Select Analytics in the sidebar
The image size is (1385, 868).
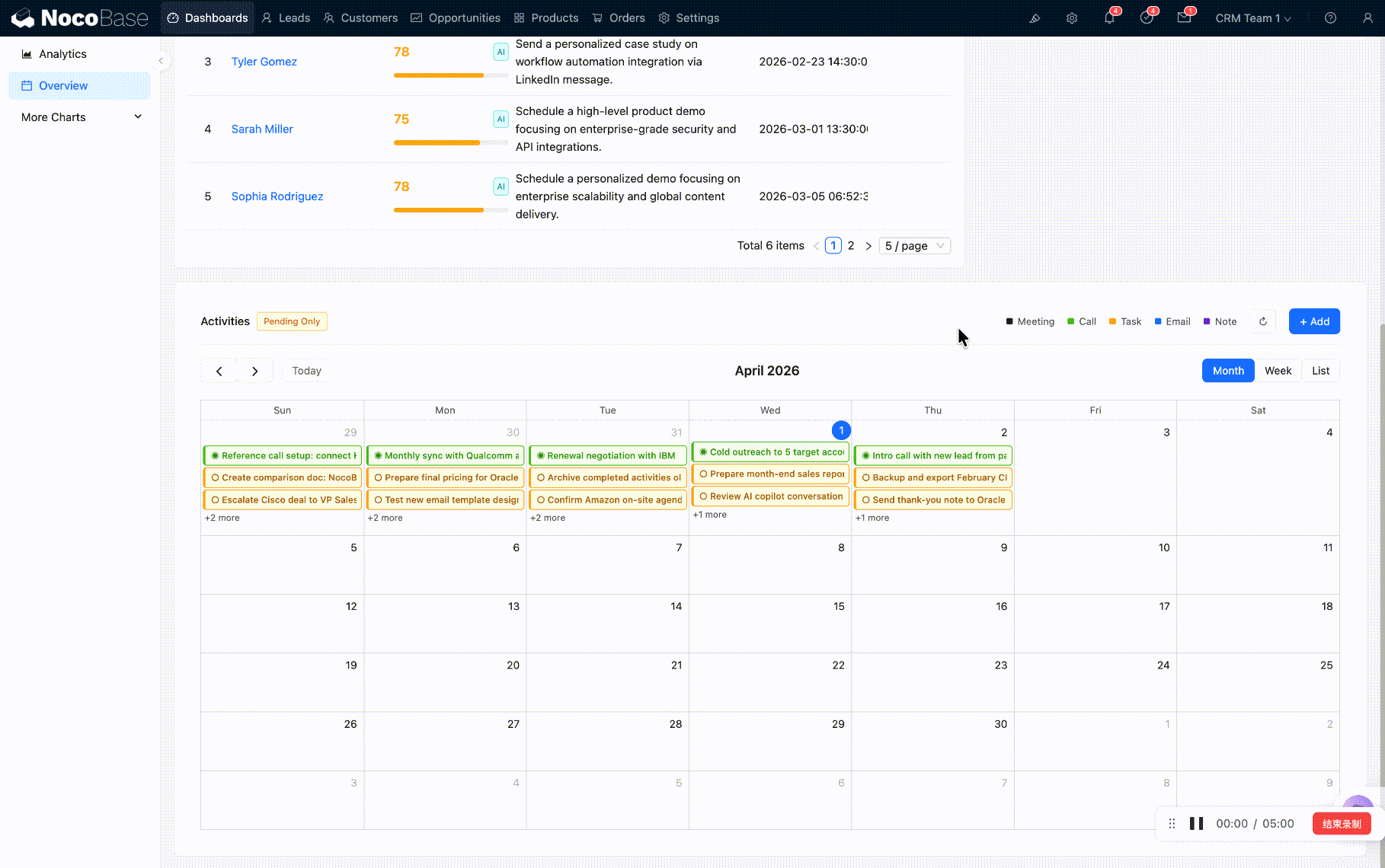(62, 54)
